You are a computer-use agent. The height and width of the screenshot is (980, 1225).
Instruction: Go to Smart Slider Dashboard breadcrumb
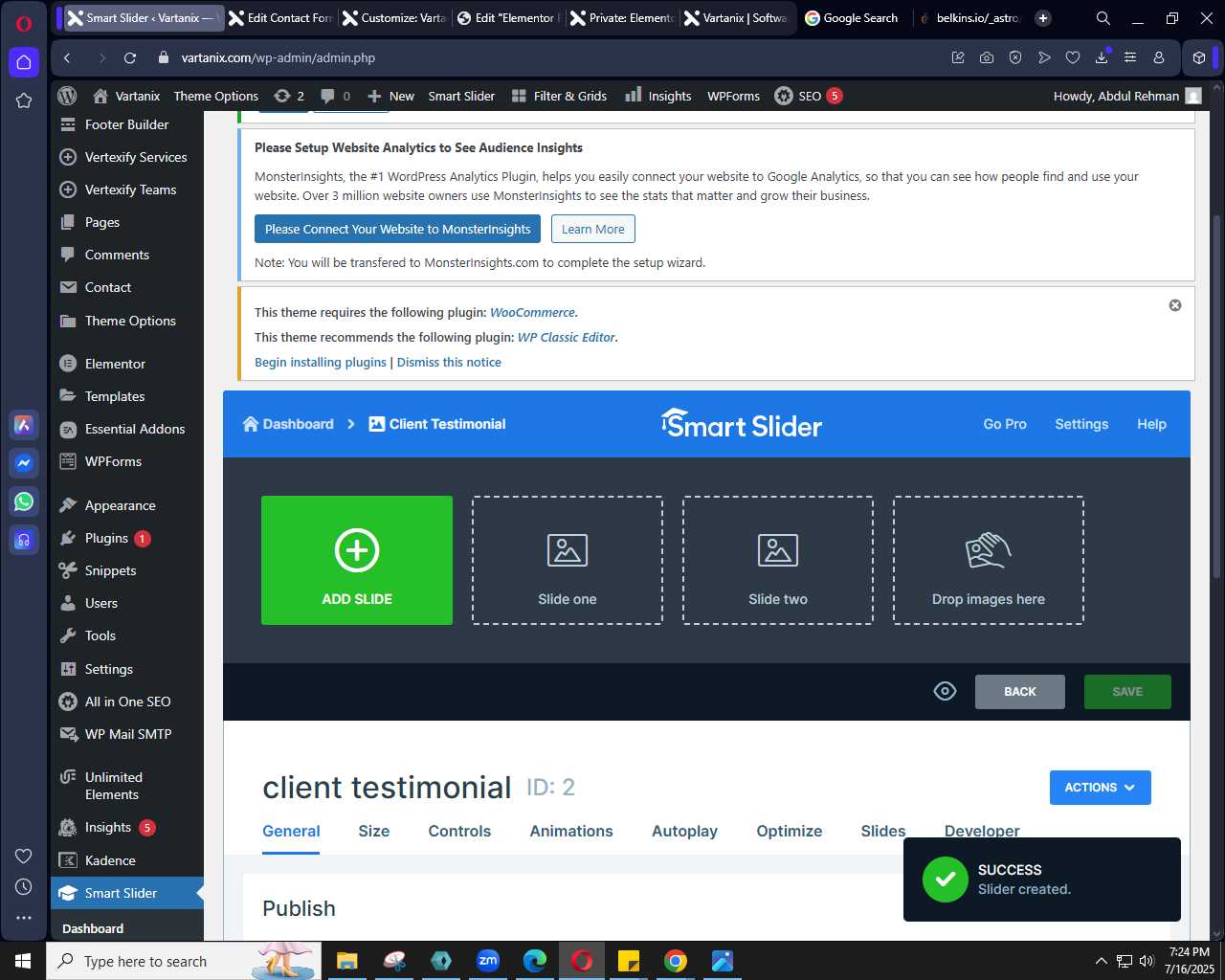coord(288,424)
